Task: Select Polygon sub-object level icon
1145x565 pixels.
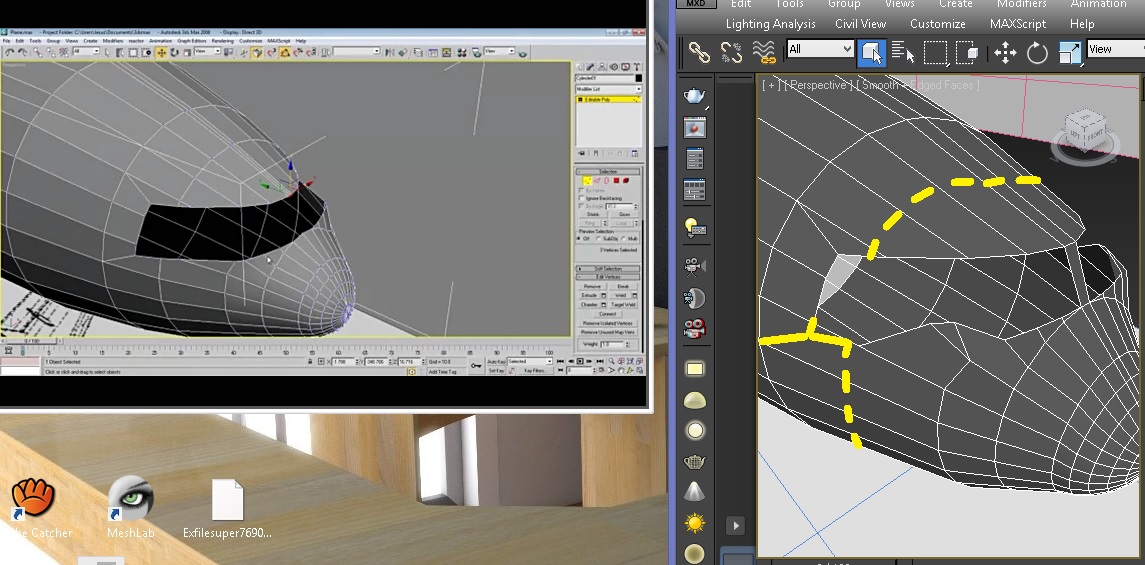Action: (x=616, y=180)
